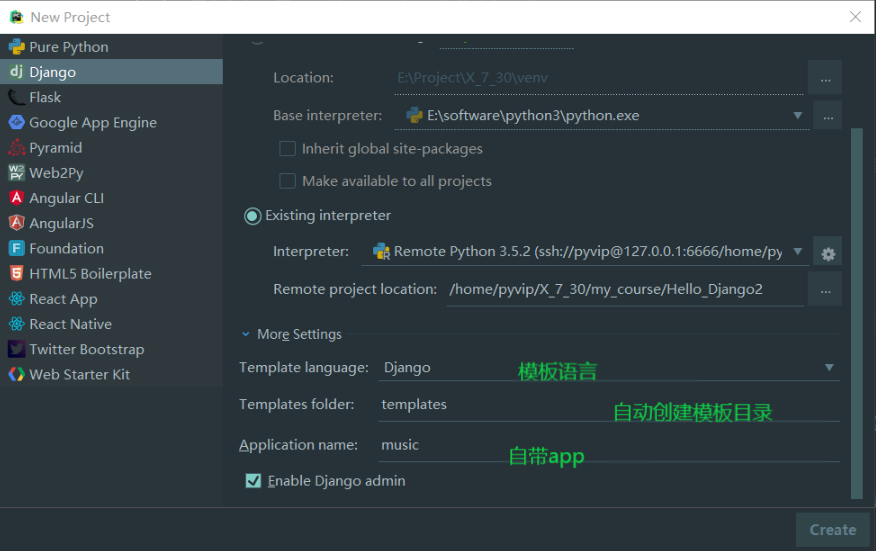Click Remote project location field
The height and width of the screenshot is (551, 876).
pos(626,289)
